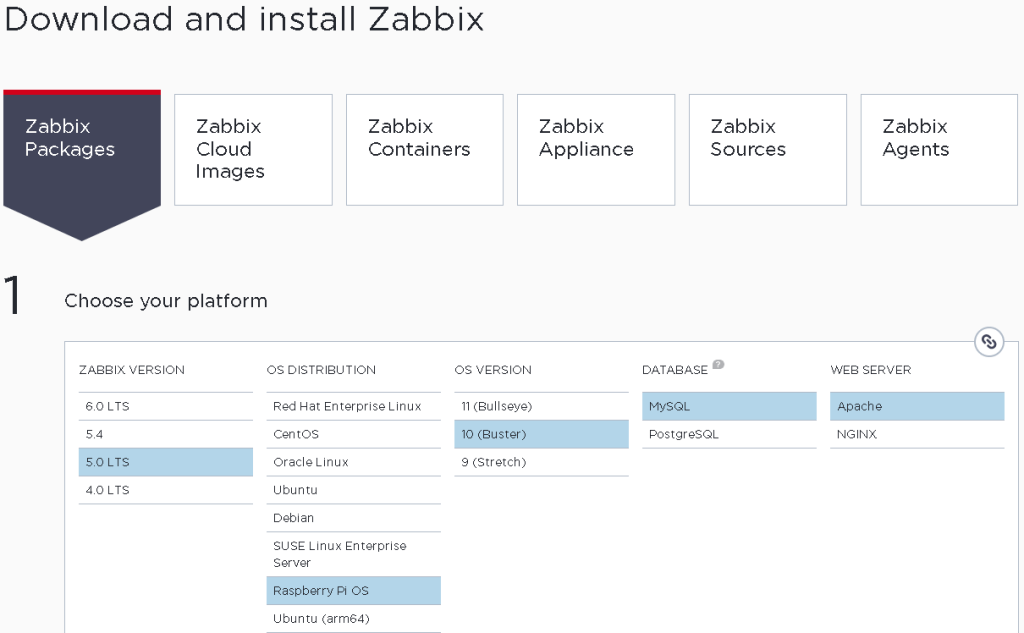This screenshot has width=1024, height=633.
Task: Select OS version 9 (Stretch)
Action: coord(541,463)
